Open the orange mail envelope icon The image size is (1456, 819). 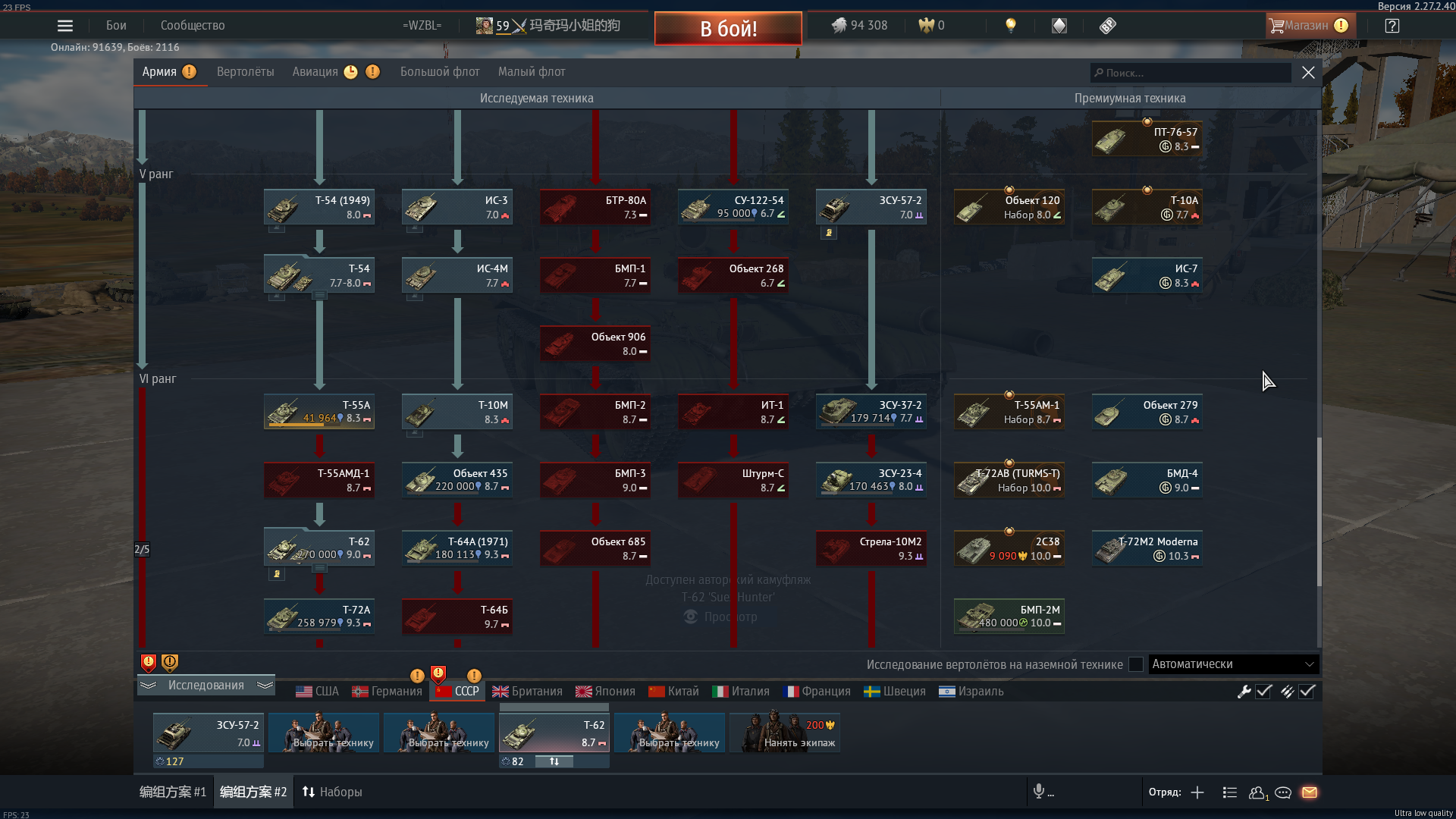[x=1310, y=792]
